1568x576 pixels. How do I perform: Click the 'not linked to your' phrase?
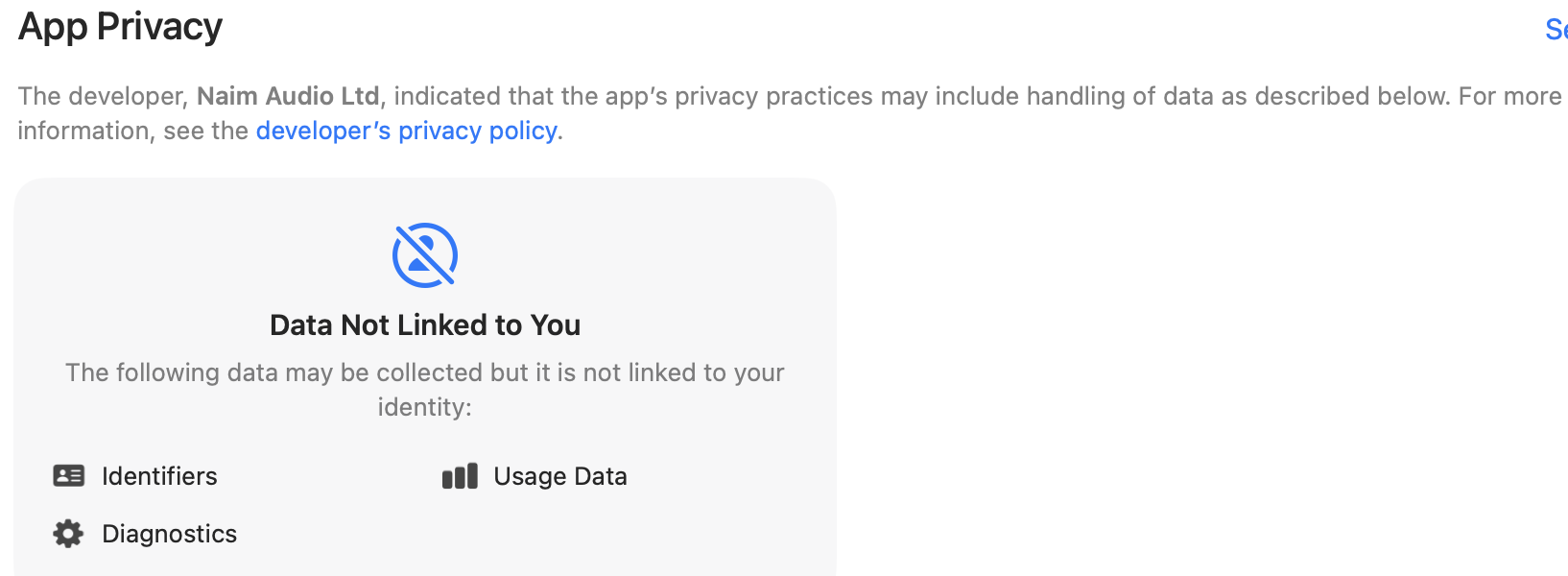[x=684, y=372]
